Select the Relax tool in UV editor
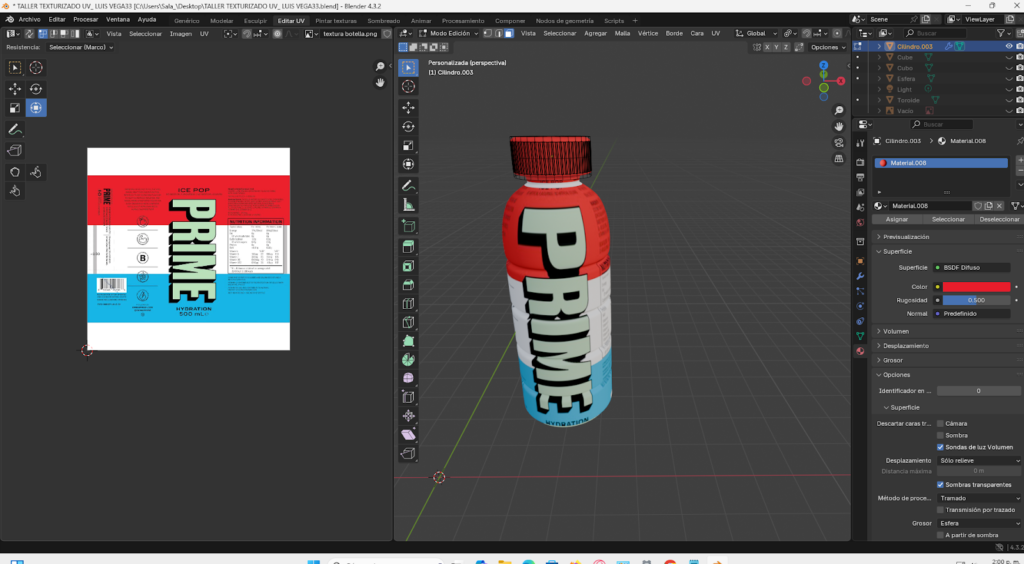Viewport: 1024px width, 564px height. pos(36,172)
